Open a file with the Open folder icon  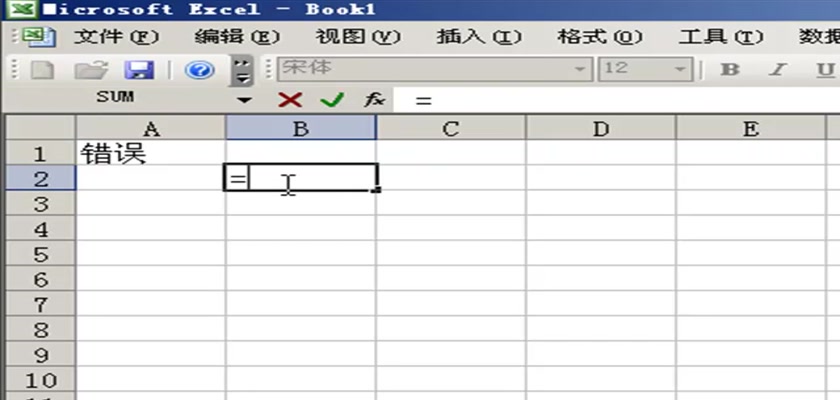pyautogui.click(x=91, y=70)
